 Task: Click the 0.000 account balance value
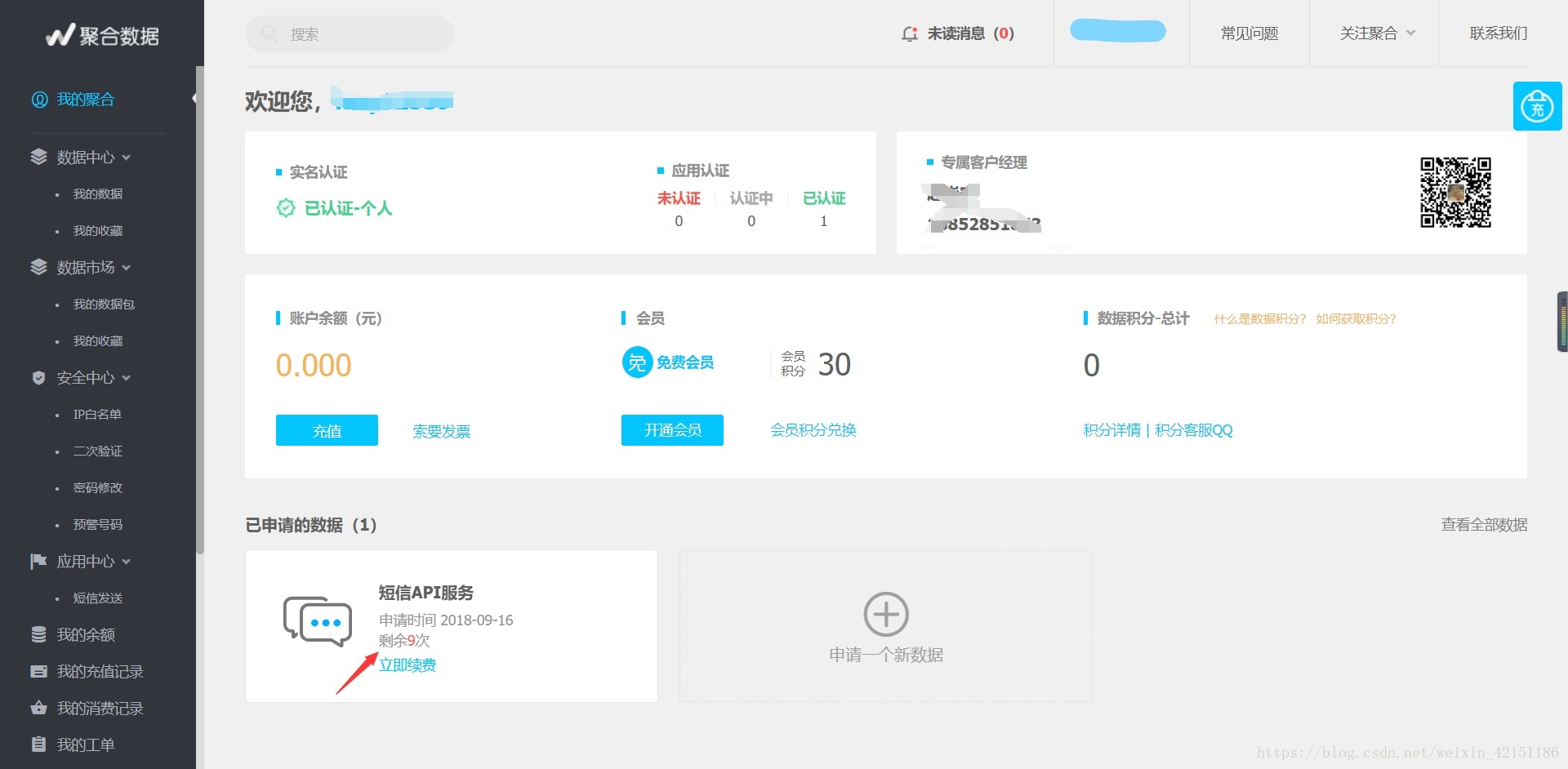point(314,365)
